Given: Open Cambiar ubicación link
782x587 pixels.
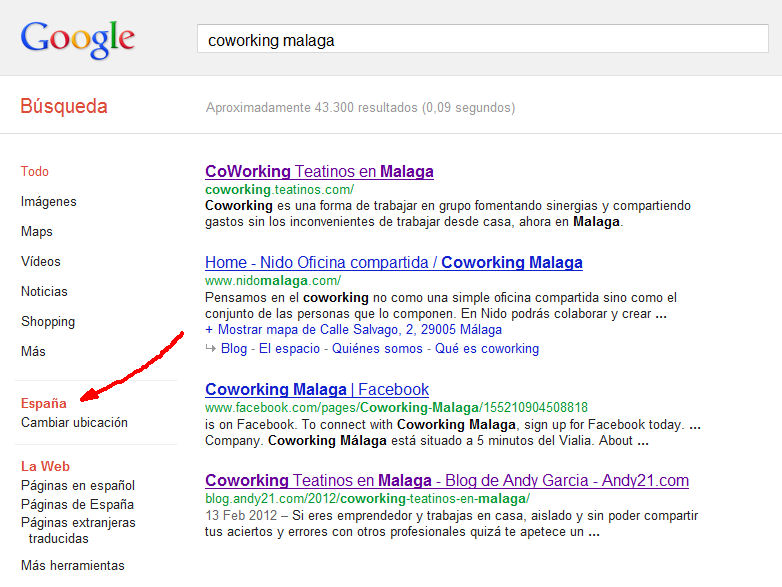Looking at the screenshot, I should 74,422.
